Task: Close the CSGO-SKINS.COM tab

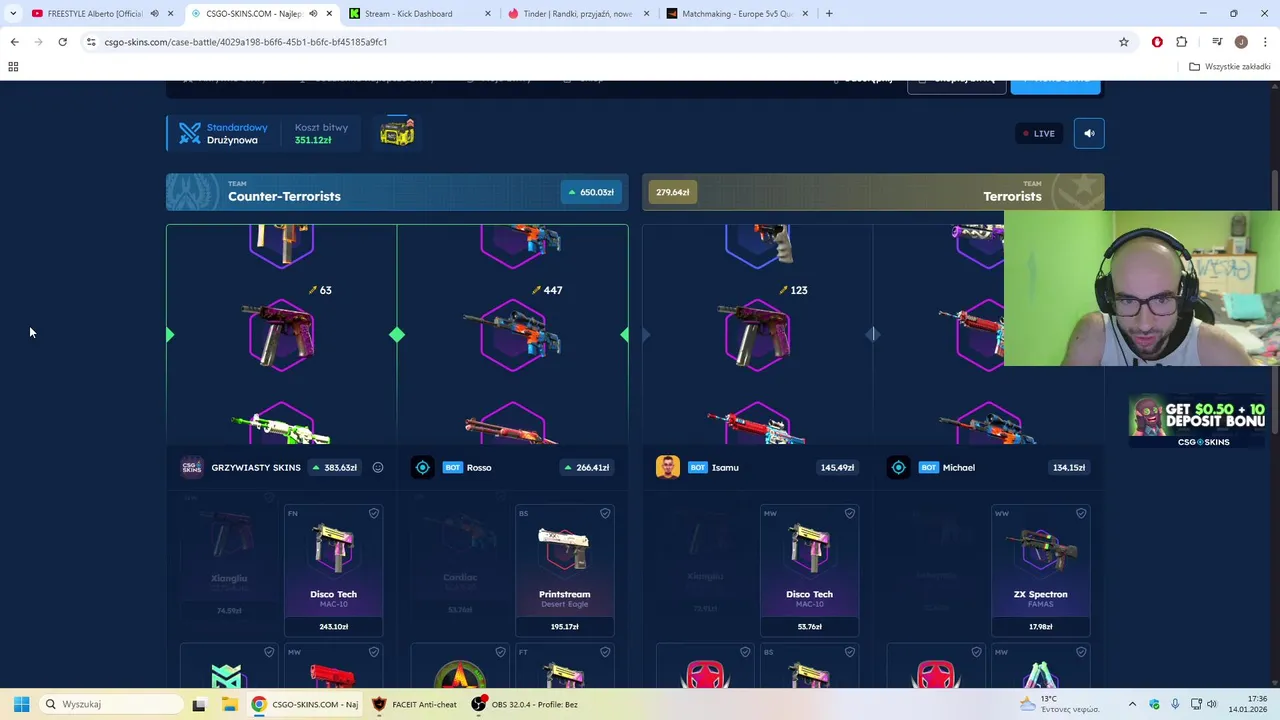Action: point(329,14)
